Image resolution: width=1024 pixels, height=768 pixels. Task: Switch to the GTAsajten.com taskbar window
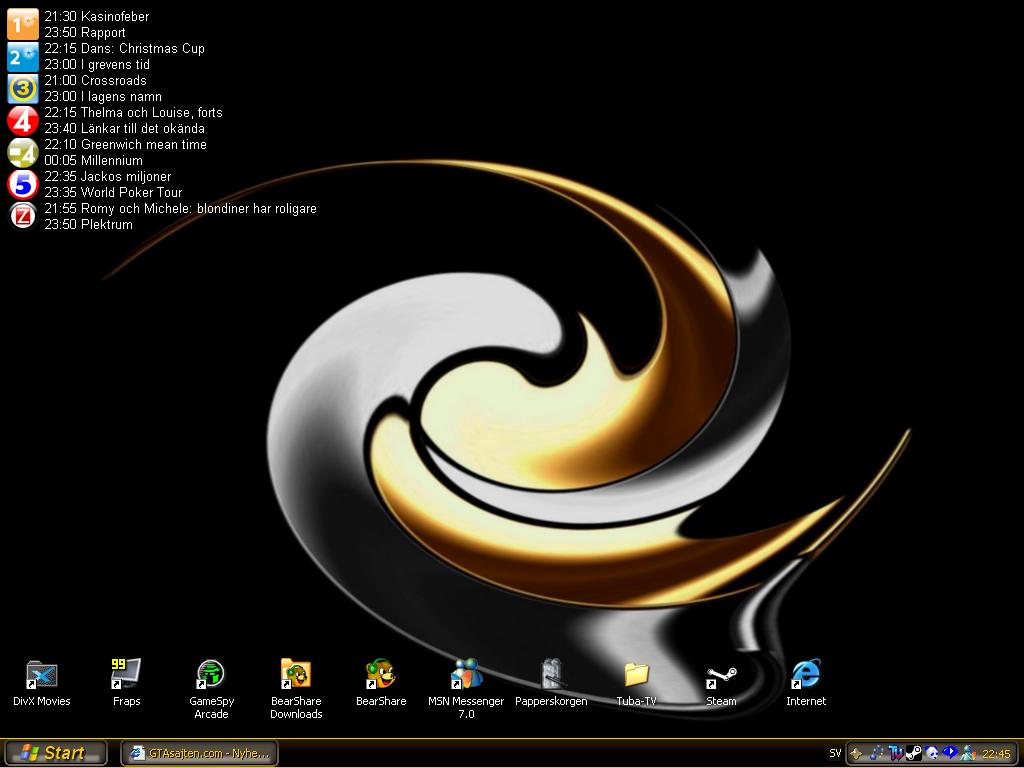[199, 753]
